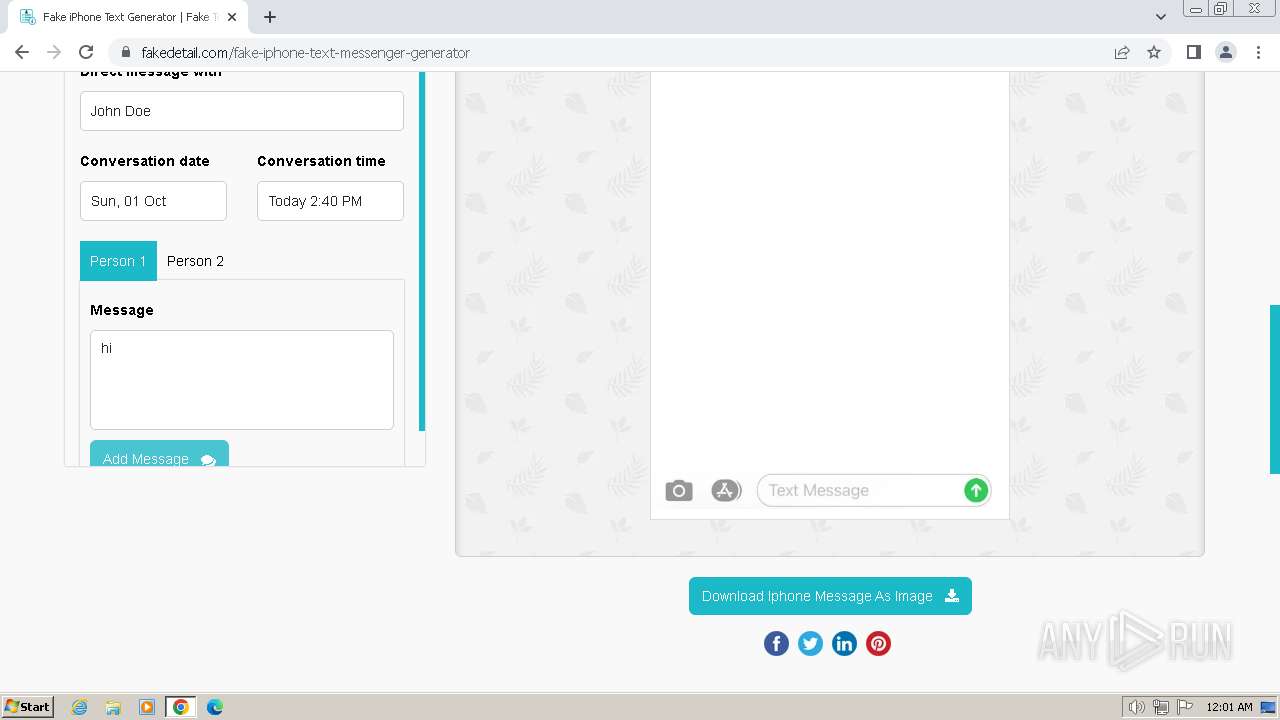The image size is (1280, 720).
Task: Go forward in browser history
Action: click(54, 52)
